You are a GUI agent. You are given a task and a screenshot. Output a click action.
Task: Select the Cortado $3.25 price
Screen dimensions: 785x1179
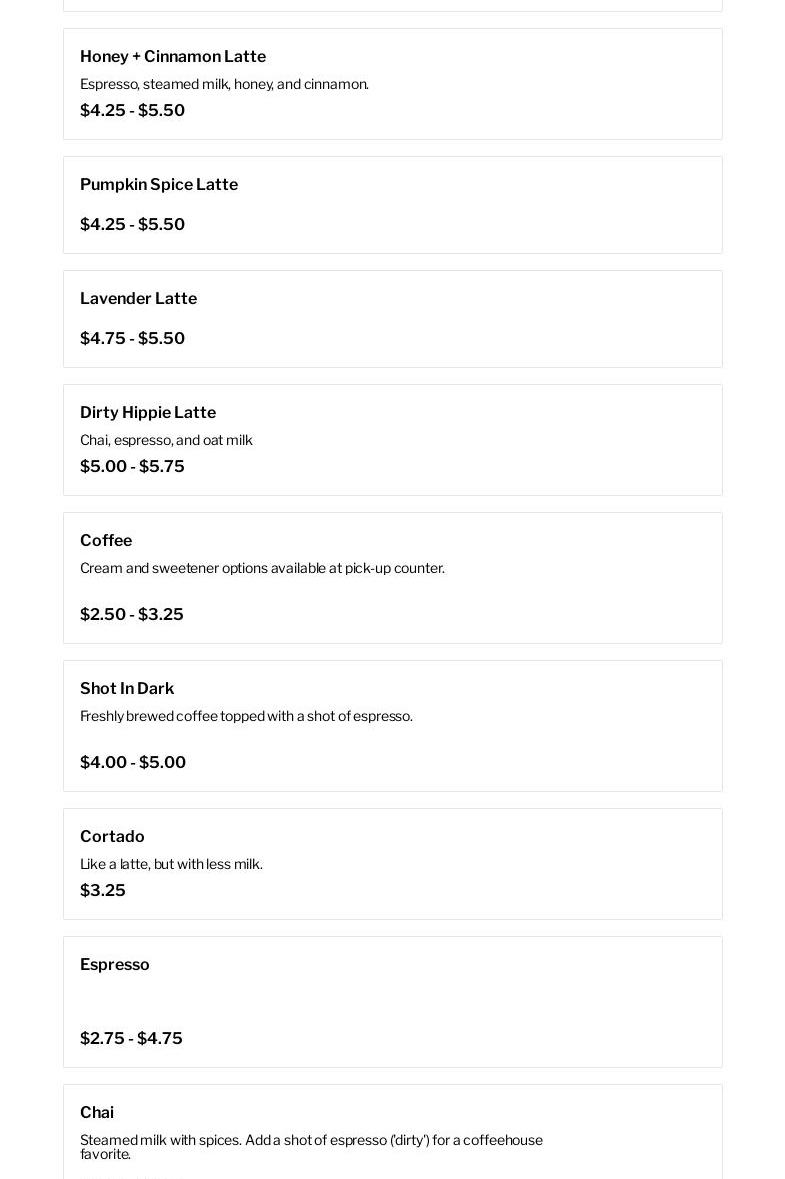pyautogui.click(x=103, y=891)
